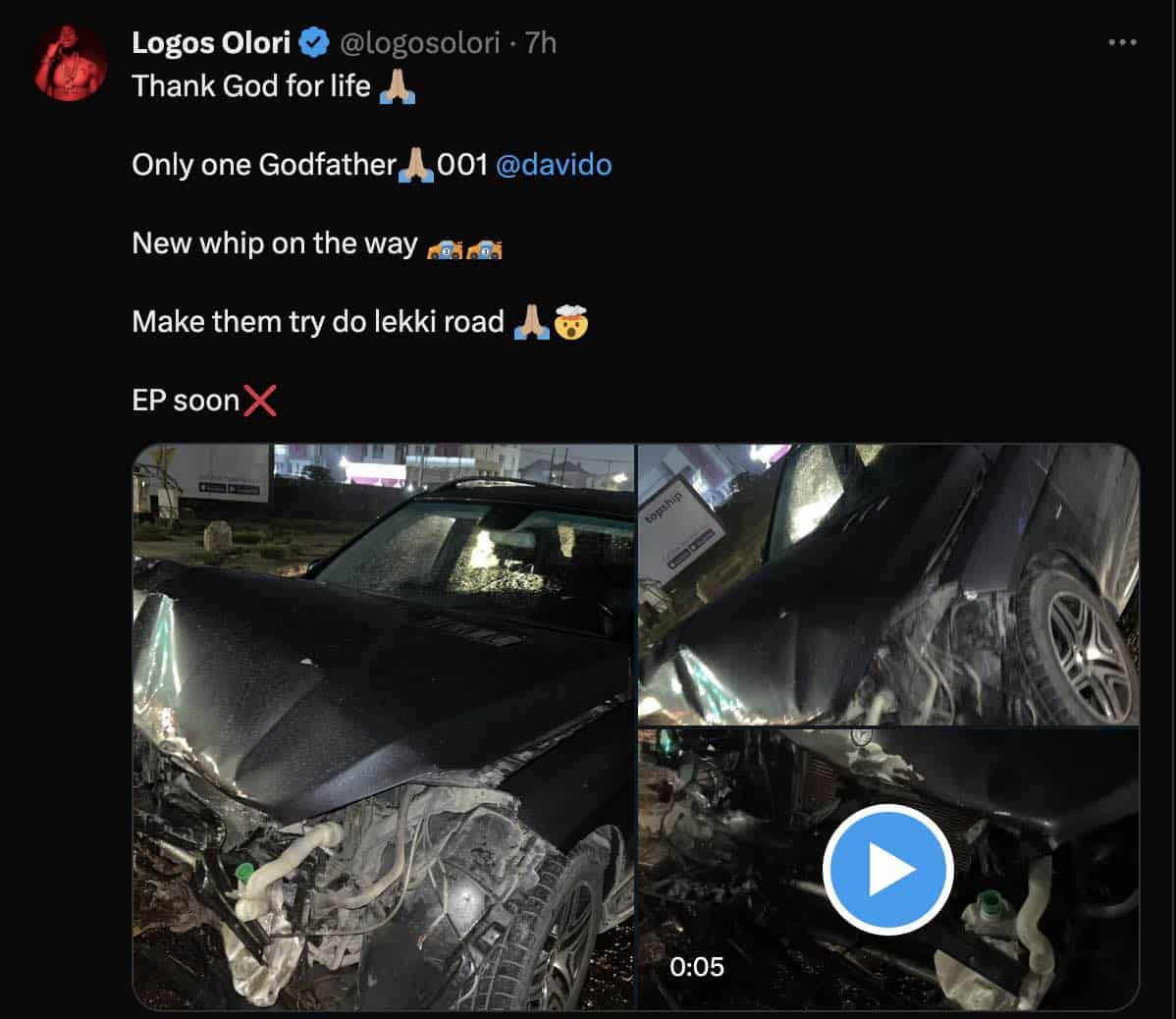Click praying hands emoji after lekki road
This screenshot has width=1176, height=1019.
[x=531, y=322]
